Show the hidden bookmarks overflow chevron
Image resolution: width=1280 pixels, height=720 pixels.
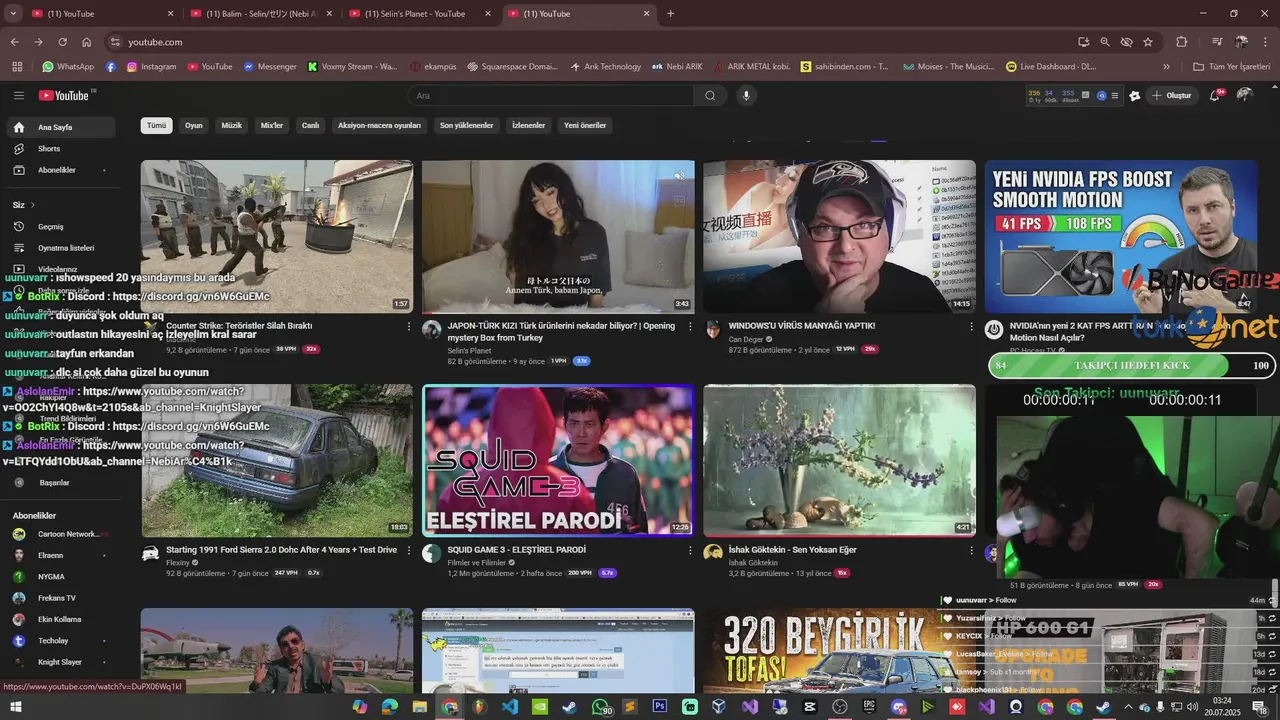[1166, 66]
